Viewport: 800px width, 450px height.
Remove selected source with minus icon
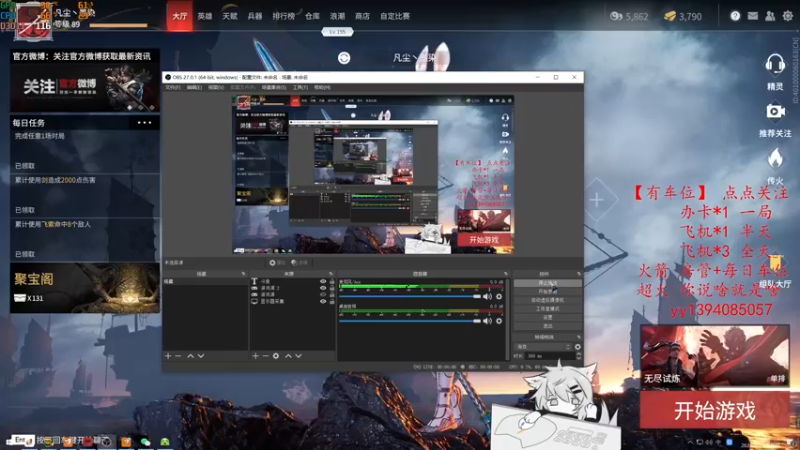pyautogui.click(x=265, y=356)
